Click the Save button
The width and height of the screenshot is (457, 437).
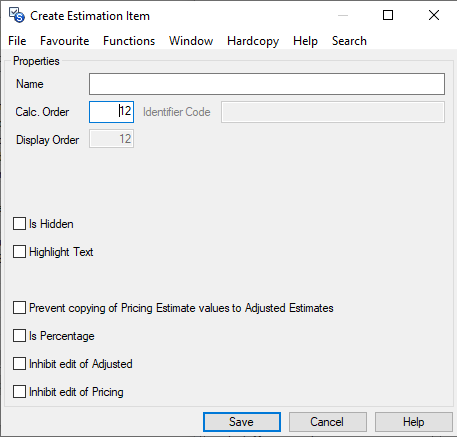[x=242, y=422]
